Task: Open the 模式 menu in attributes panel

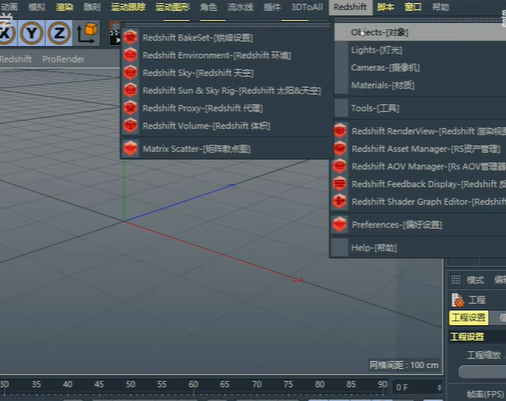Action: pos(475,280)
